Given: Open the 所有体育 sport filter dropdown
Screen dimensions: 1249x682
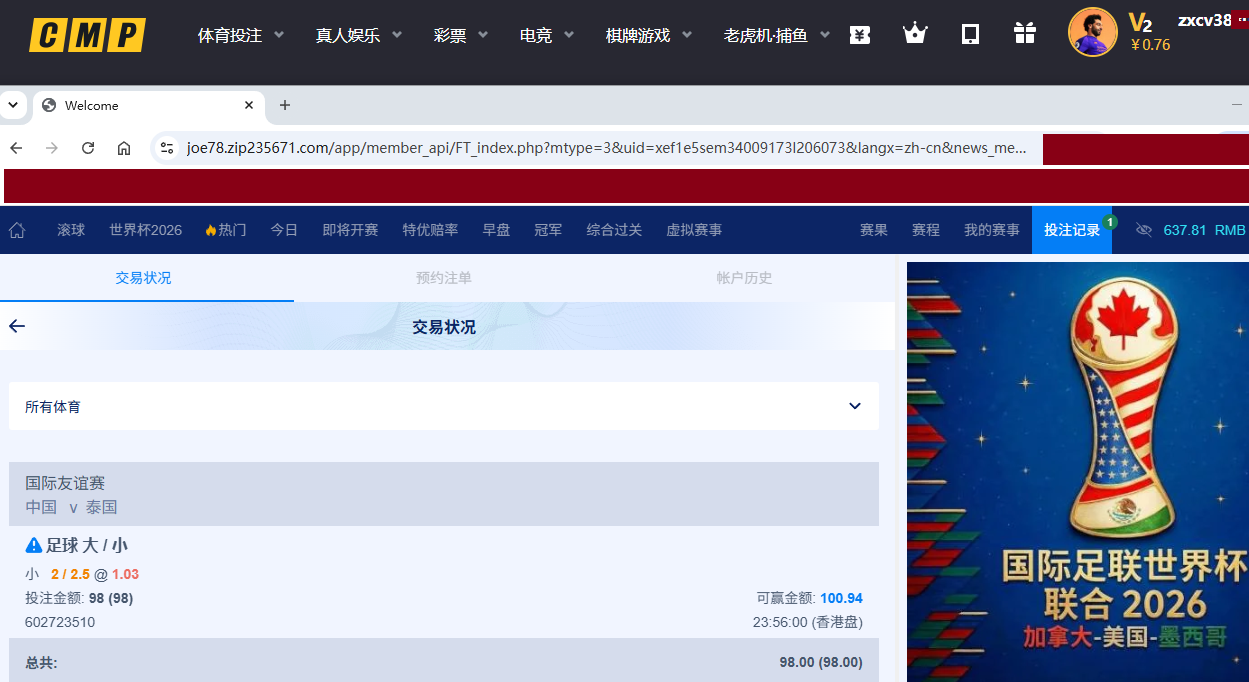Looking at the screenshot, I should coord(444,406).
